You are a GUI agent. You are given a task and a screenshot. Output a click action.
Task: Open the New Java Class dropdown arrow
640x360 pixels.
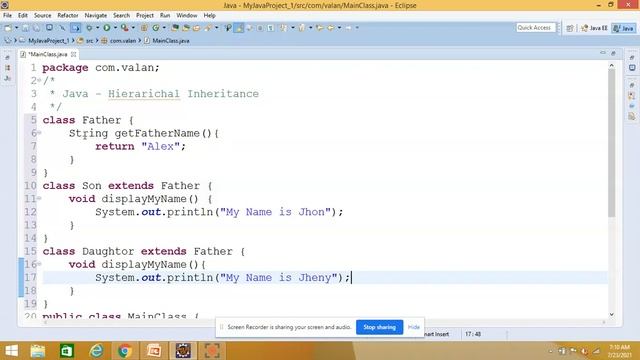click(164, 28)
